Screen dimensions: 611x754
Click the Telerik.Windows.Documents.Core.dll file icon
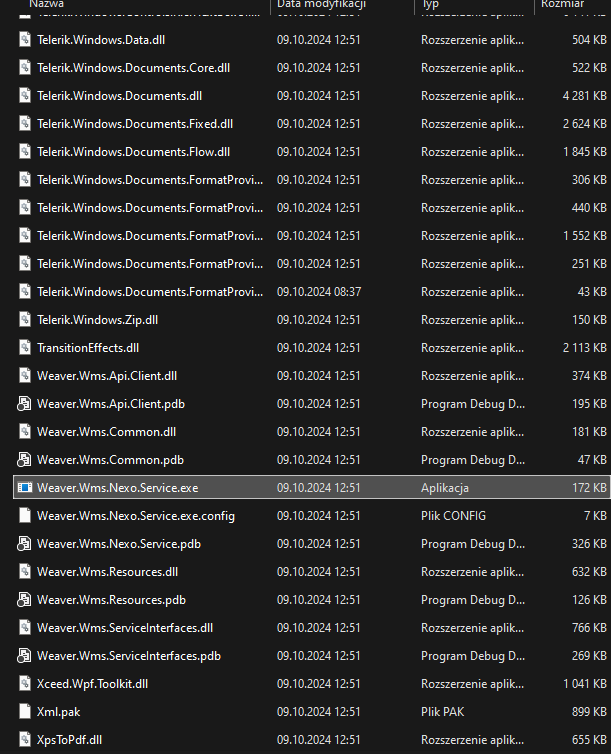25,67
